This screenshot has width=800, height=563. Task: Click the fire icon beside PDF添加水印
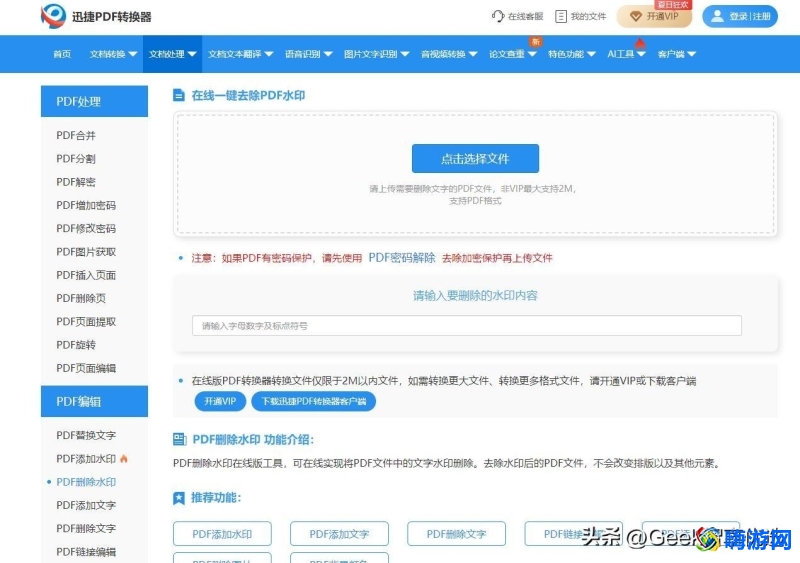123,458
